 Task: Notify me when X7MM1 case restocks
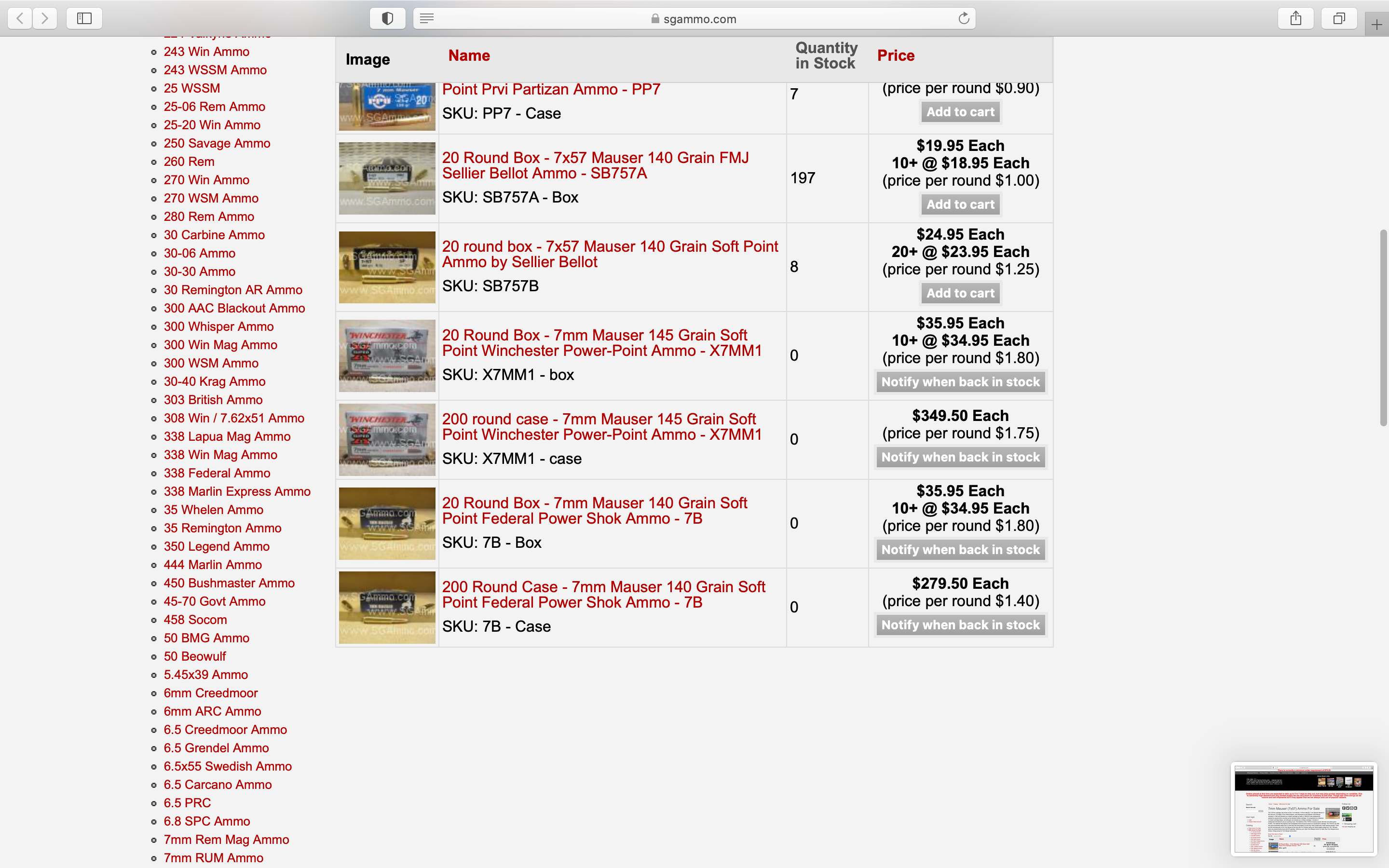(960, 457)
